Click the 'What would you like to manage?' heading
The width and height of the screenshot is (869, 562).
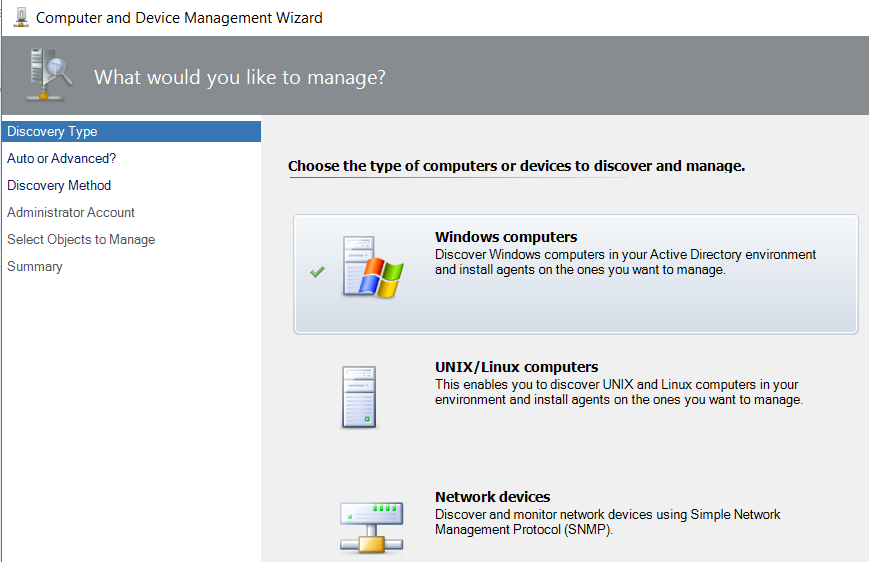click(x=239, y=77)
